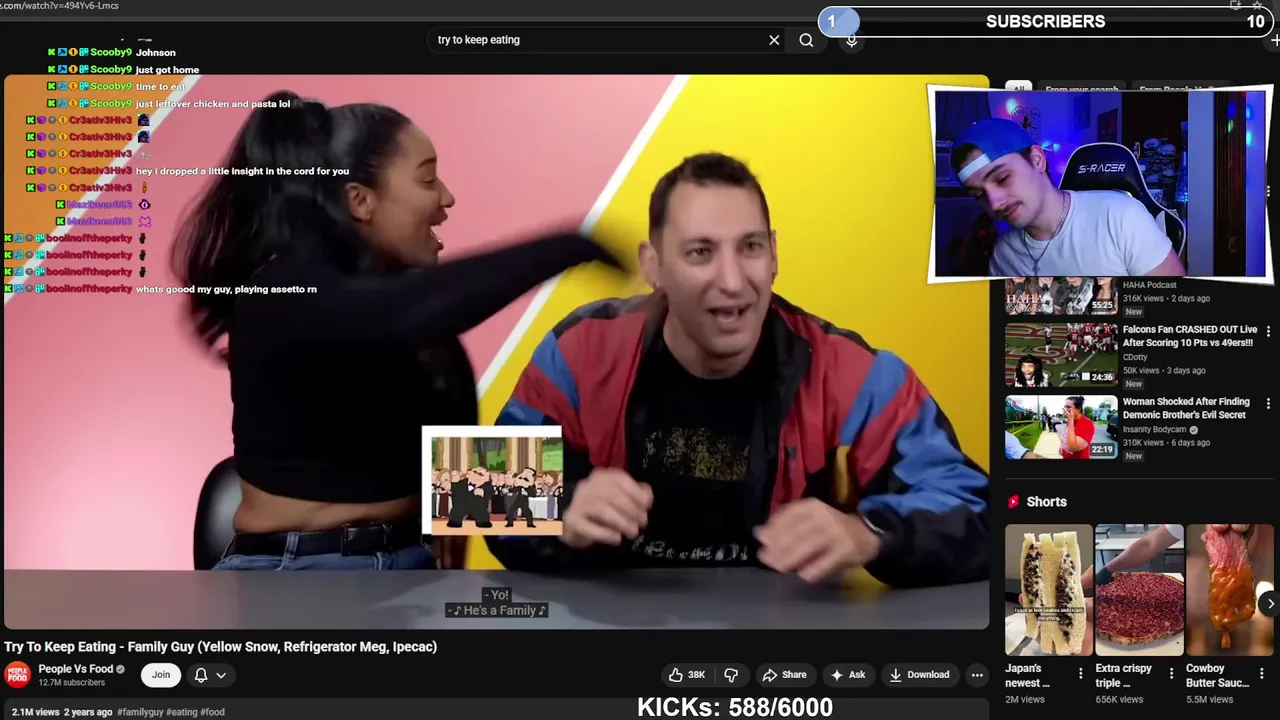Like the video with the thumbs up (38K)
Screen dimensions: 1280x720
coord(687,675)
